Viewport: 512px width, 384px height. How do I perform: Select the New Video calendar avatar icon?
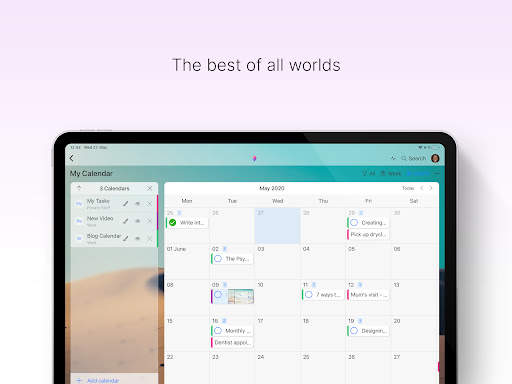point(79,221)
